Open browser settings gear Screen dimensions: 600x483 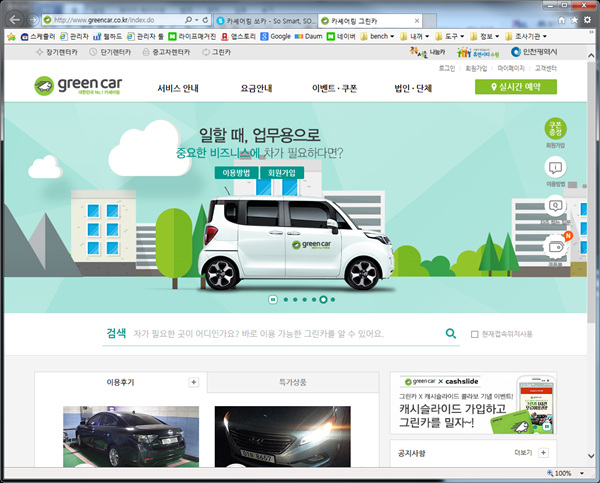[x=587, y=20]
